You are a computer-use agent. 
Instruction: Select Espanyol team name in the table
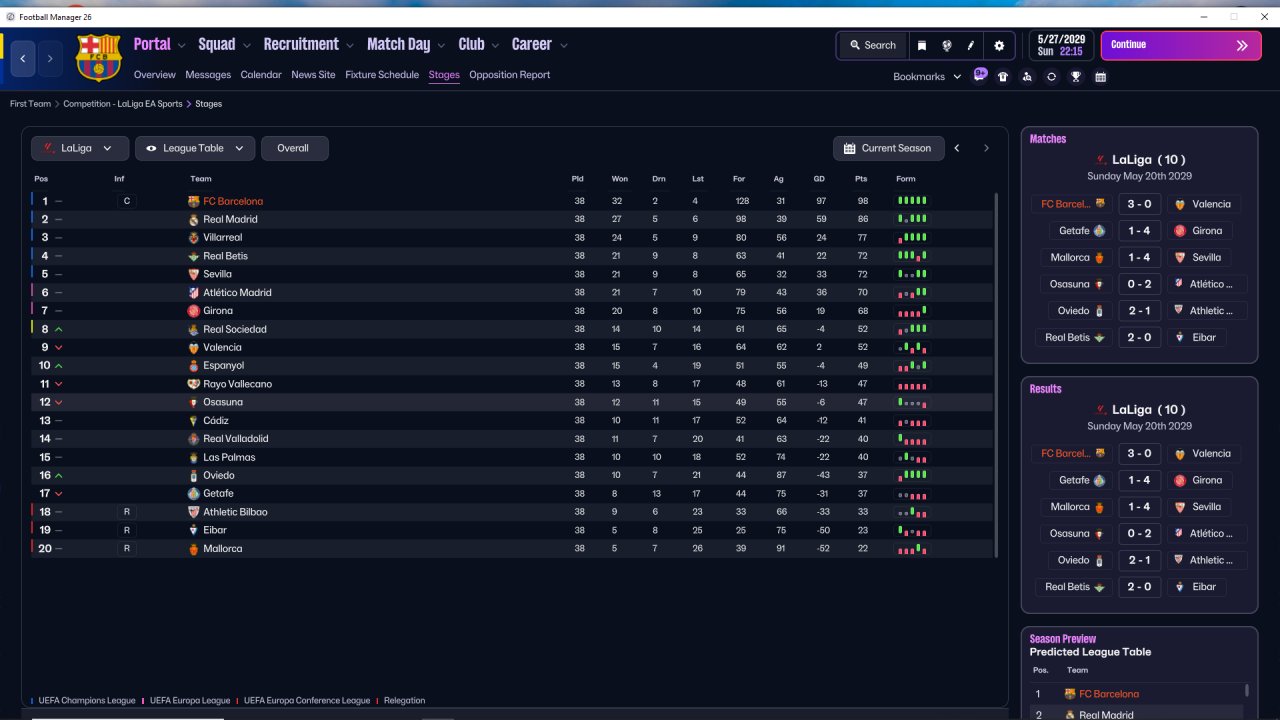coord(224,366)
